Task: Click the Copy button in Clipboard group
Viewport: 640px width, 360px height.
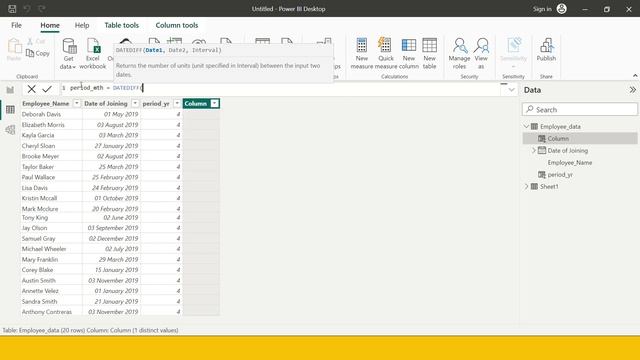Action: tap(38, 53)
